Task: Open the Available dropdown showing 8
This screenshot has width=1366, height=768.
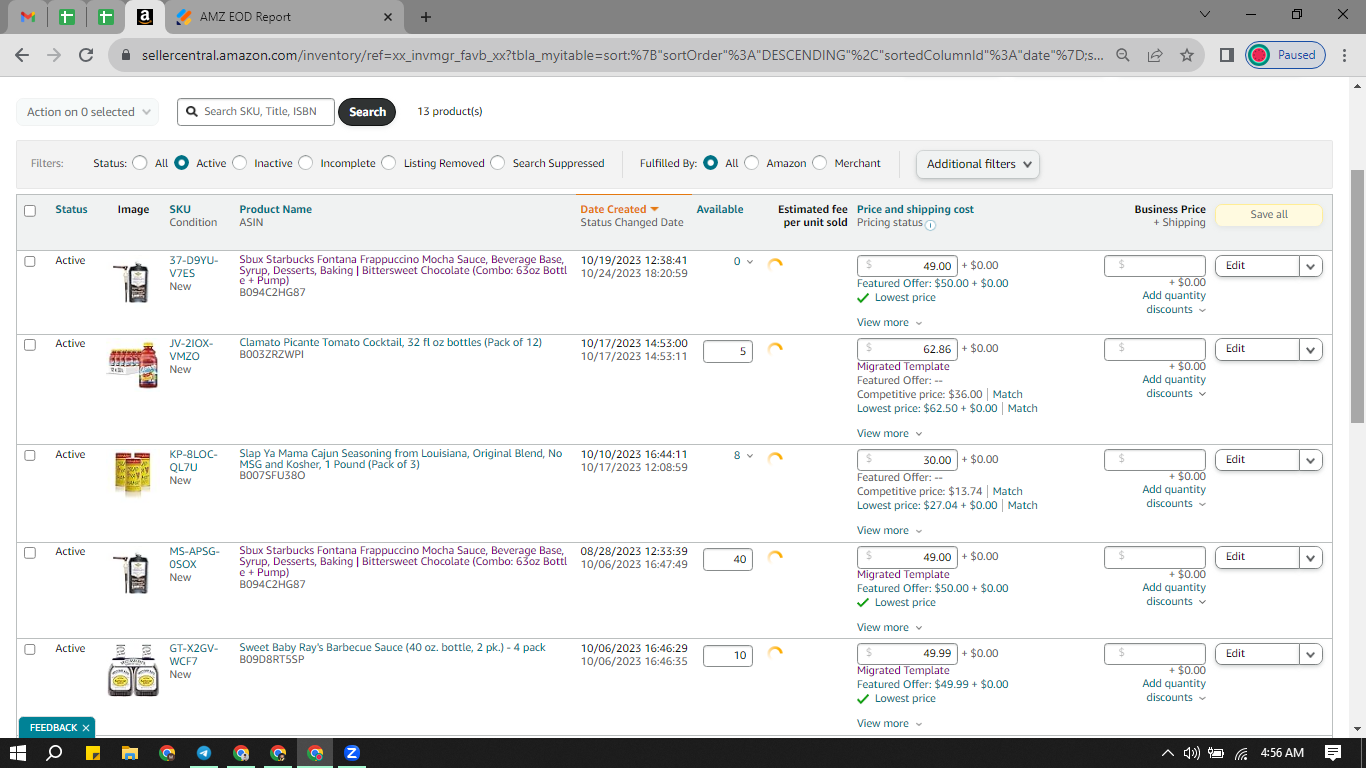Action: [x=744, y=456]
